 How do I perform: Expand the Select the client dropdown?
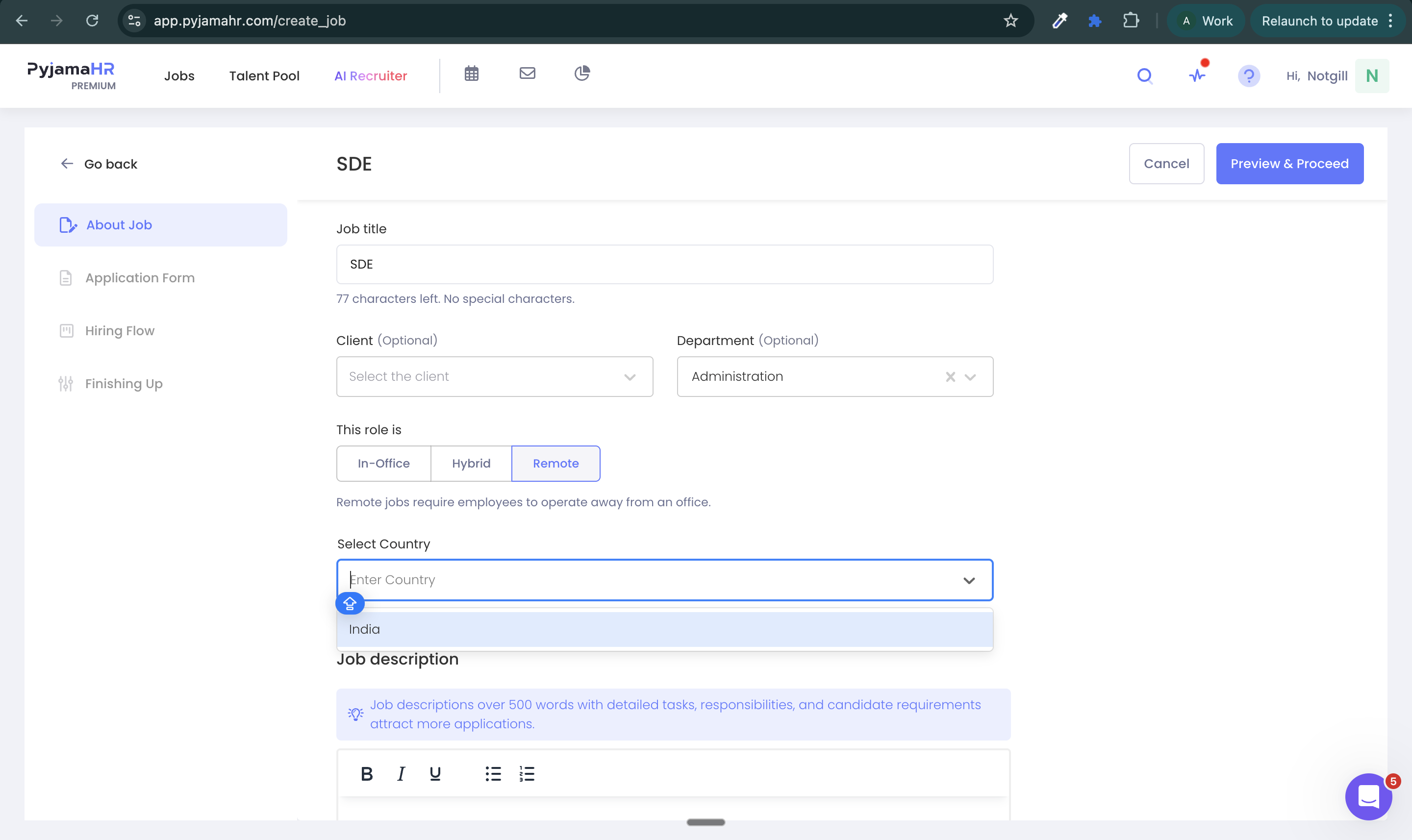(494, 376)
